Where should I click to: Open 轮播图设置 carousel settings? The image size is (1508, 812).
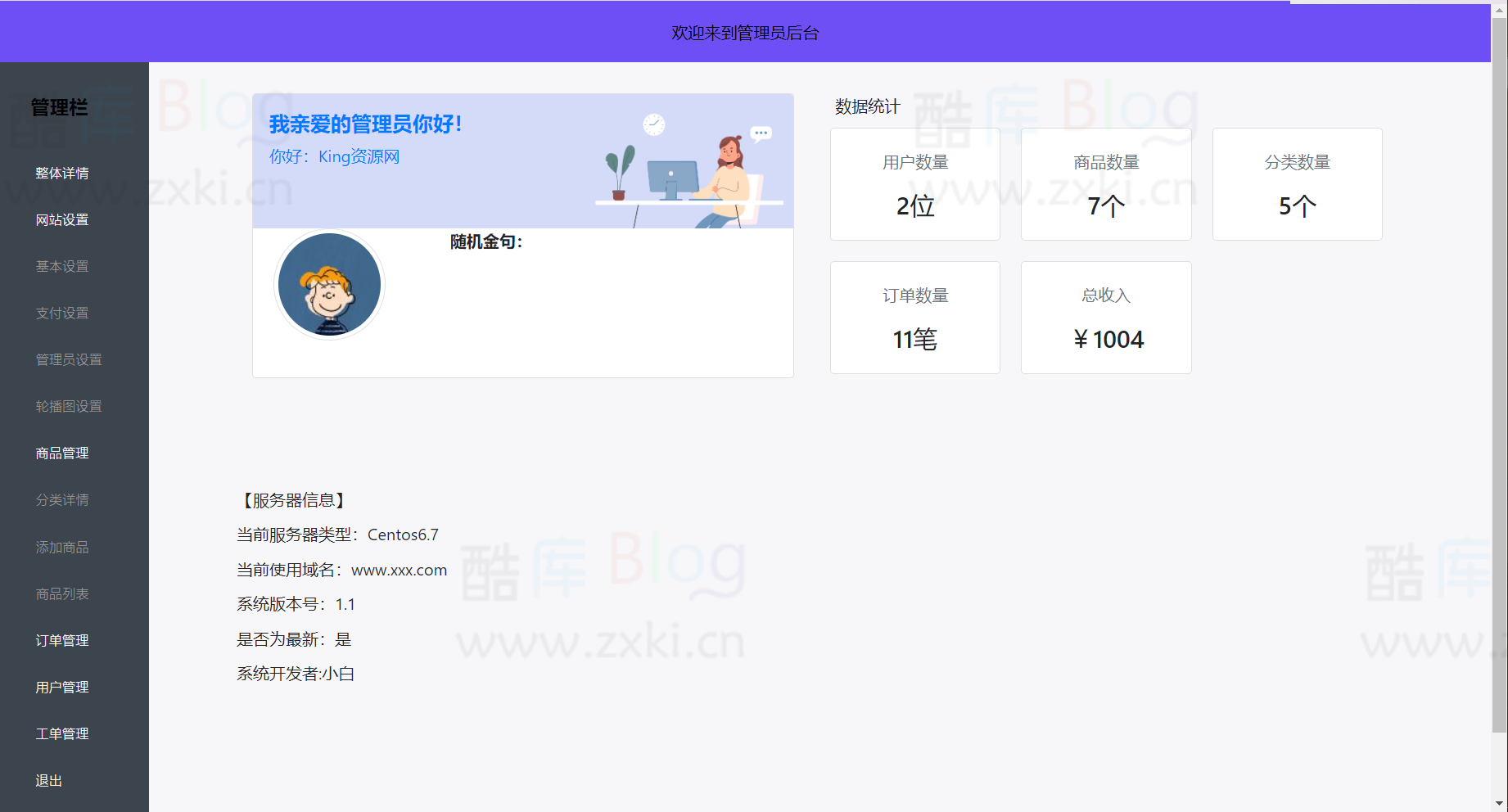pyautogui.click(x=68, y=406)
